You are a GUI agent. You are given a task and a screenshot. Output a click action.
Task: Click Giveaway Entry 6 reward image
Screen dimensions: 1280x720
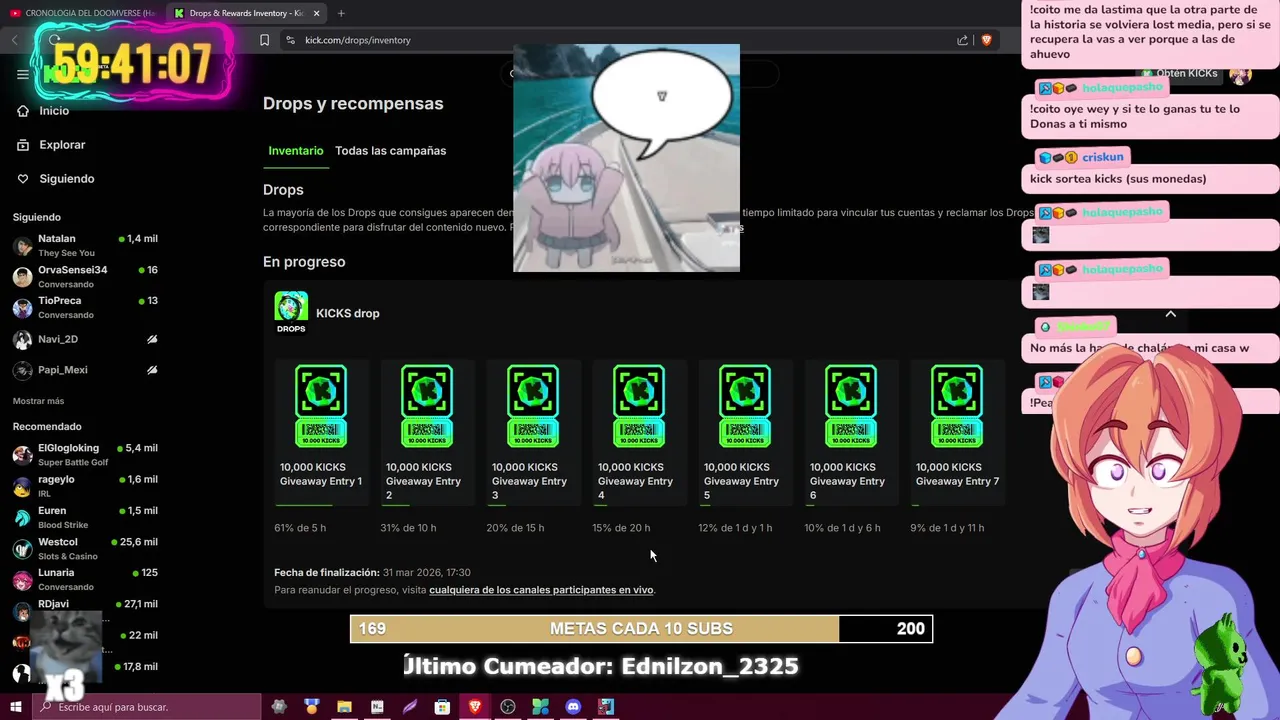click(851, 406)
